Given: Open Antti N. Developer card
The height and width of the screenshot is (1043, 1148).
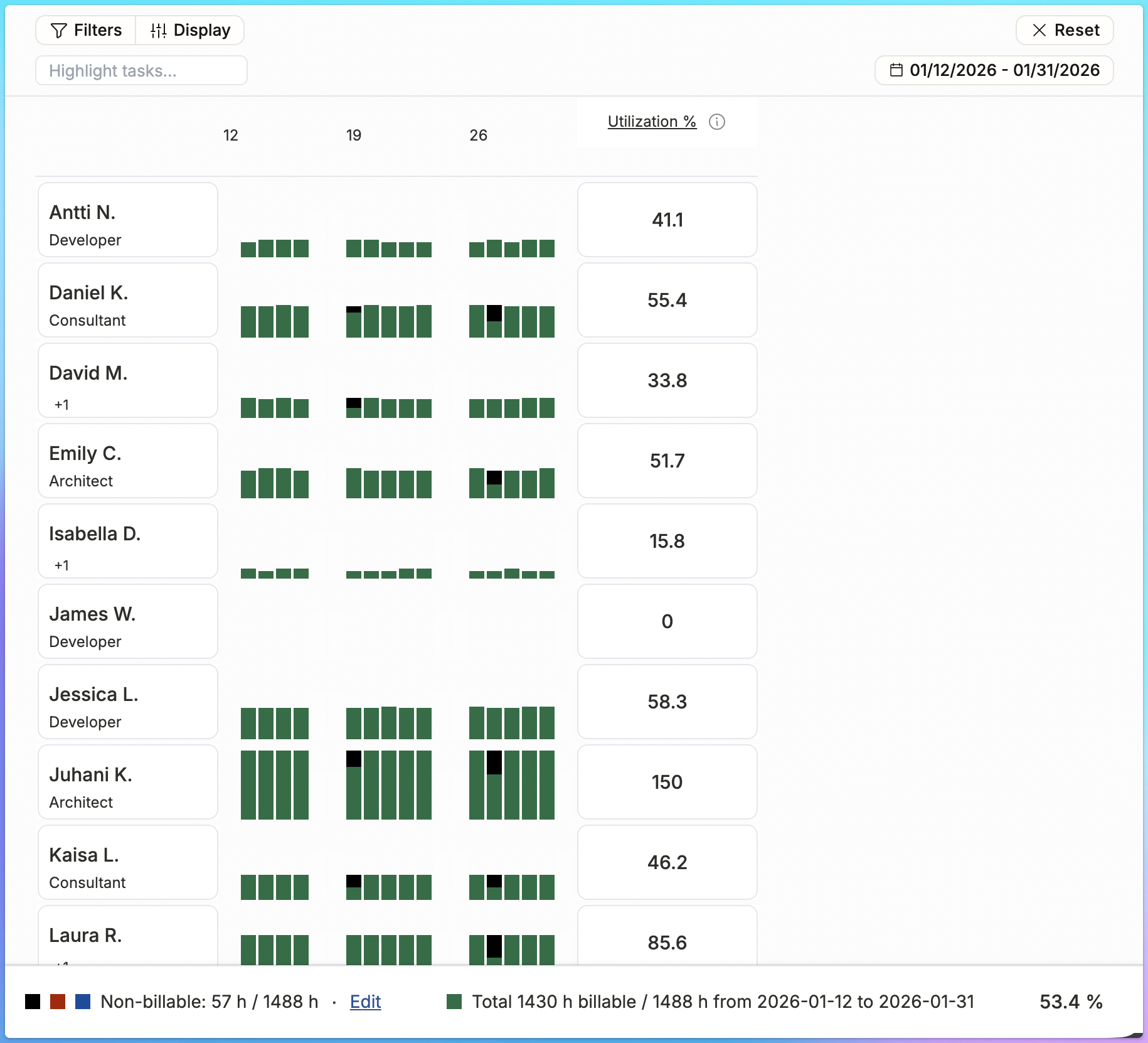Looking at the screenshot, I should pyautogui.click(x=128, y=220).
